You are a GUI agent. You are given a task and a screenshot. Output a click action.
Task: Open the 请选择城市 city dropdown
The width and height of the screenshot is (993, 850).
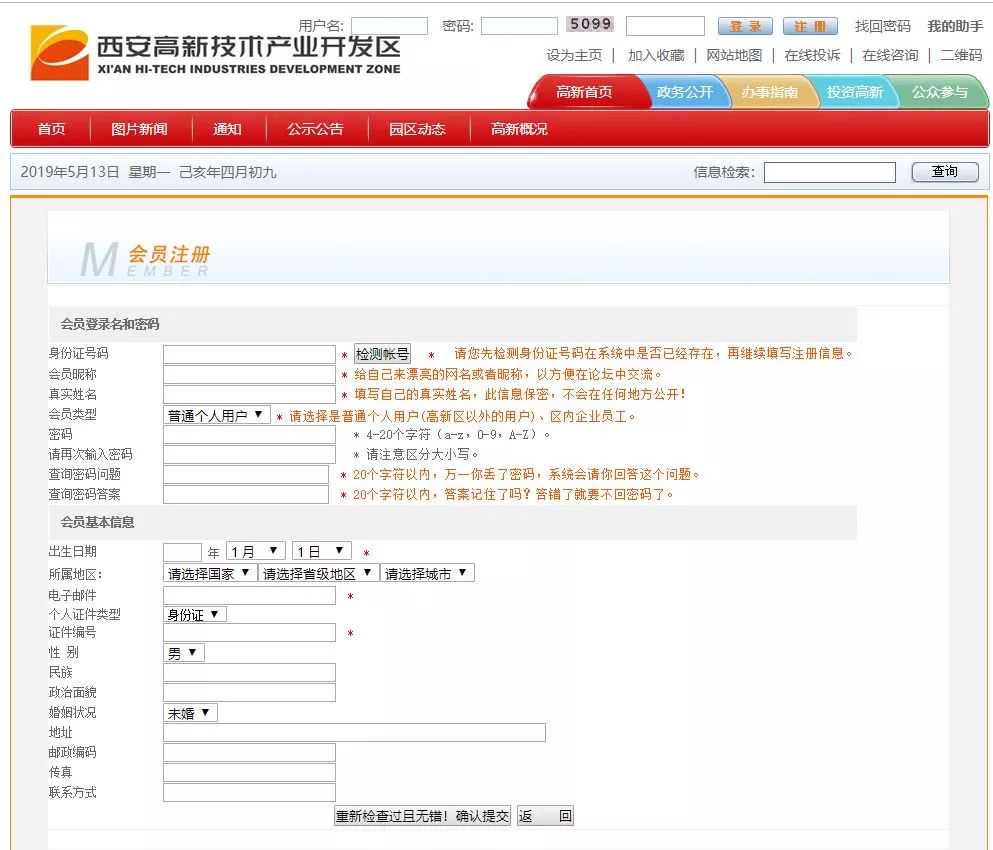(427, 574)
